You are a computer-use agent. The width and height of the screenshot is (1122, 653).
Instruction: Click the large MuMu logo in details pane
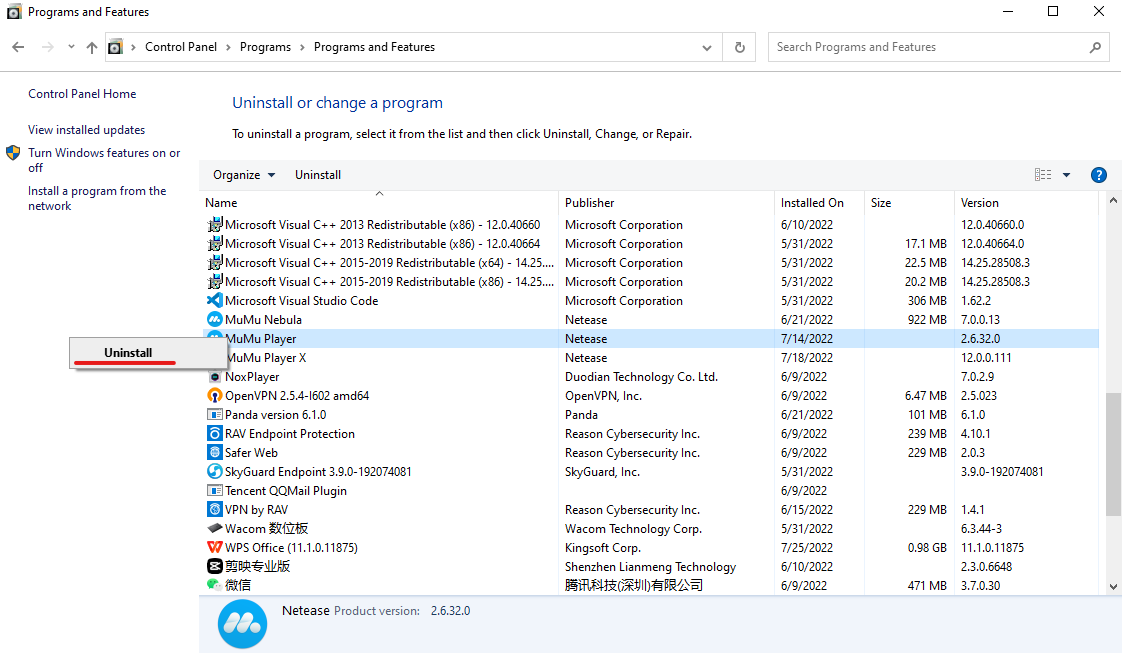(243, 624)
